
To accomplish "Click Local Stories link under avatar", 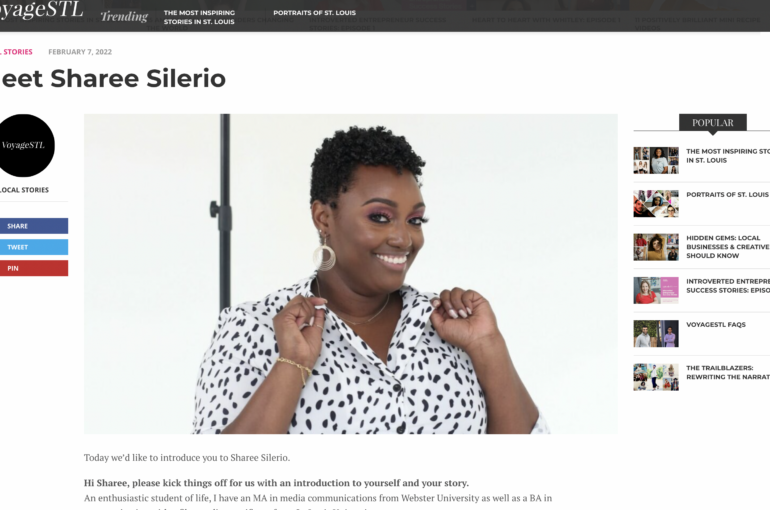I will (x=25, y=190).
